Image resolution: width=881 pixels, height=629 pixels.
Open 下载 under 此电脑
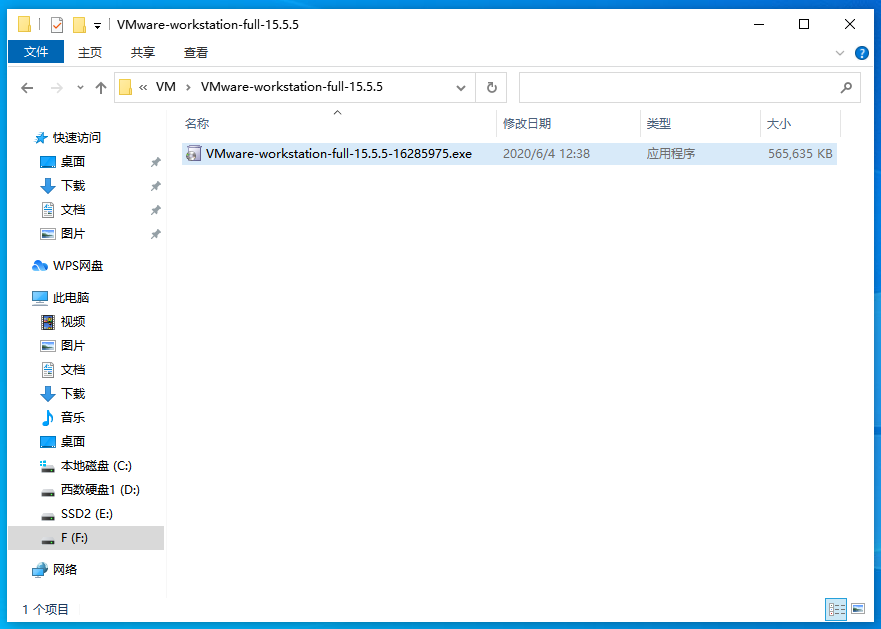pyautogui.click(x=72, y=393)
